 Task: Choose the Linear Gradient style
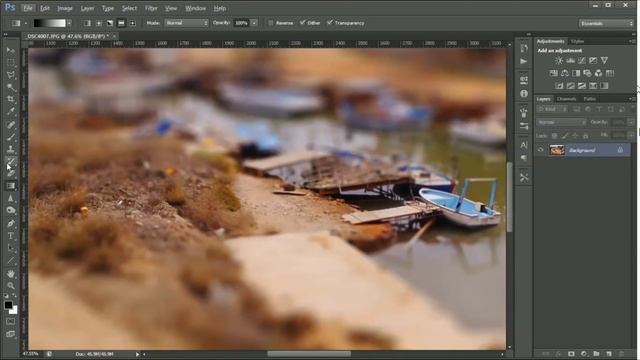click(x=87, y=23)
